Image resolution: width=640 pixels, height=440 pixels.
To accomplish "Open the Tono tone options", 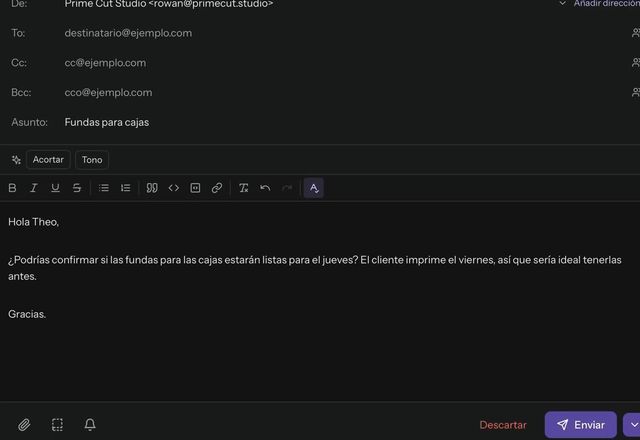I will click(92, 160).
